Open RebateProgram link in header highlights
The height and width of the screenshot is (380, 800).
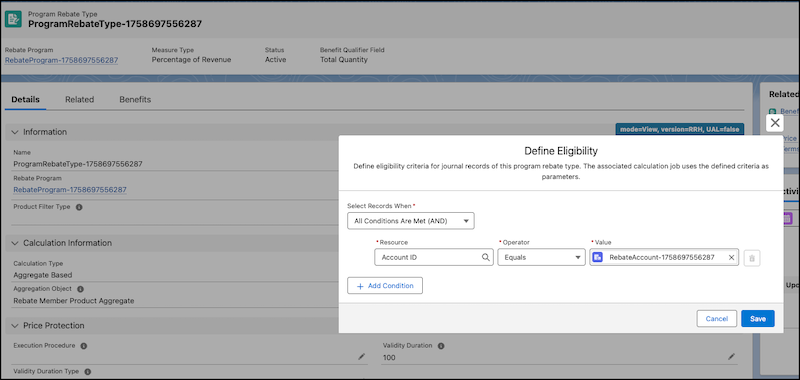click(x=62, y=60)
